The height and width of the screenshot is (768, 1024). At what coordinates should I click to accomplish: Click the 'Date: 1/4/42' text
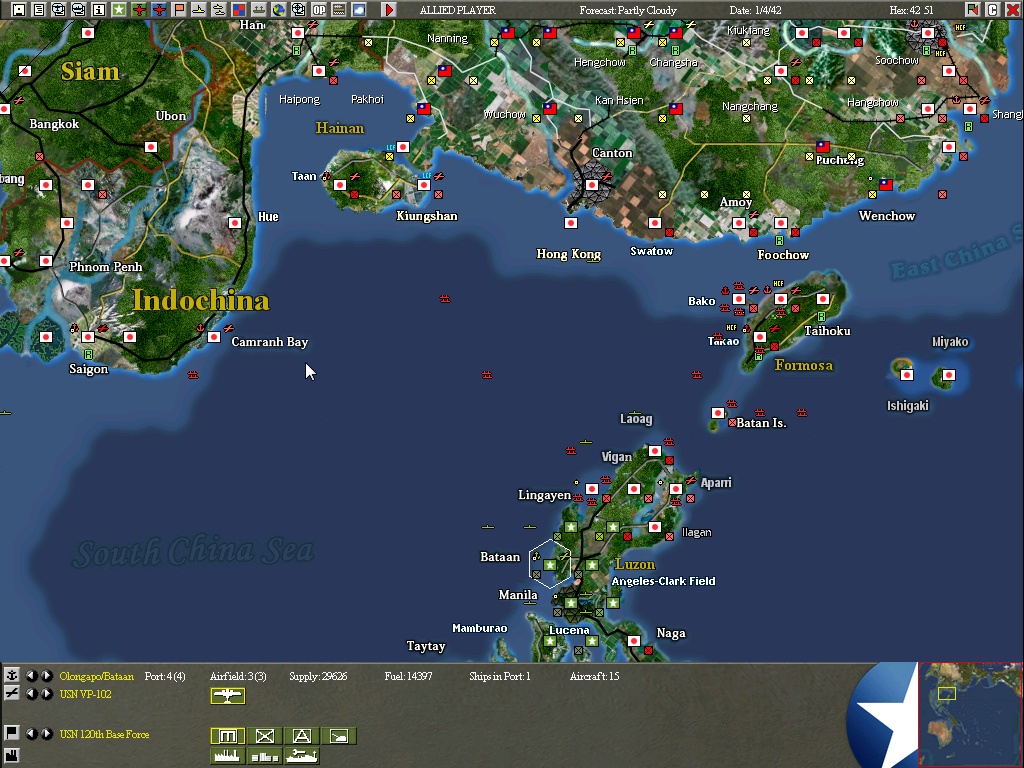tap(755, 10)
